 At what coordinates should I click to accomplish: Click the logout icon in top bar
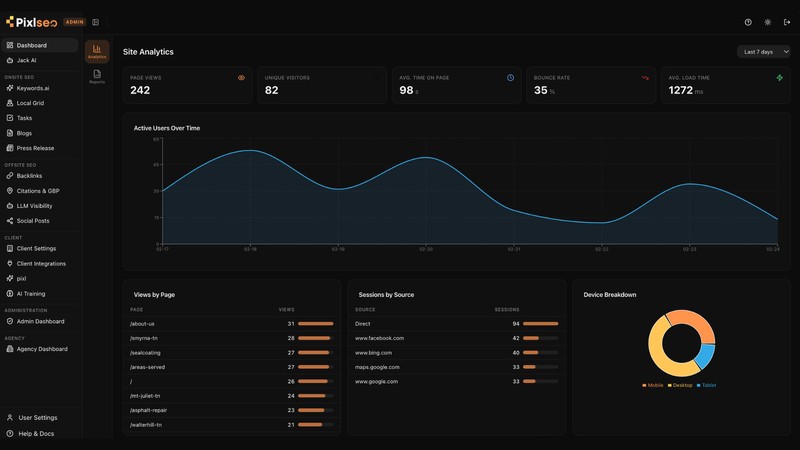(787, 22)
